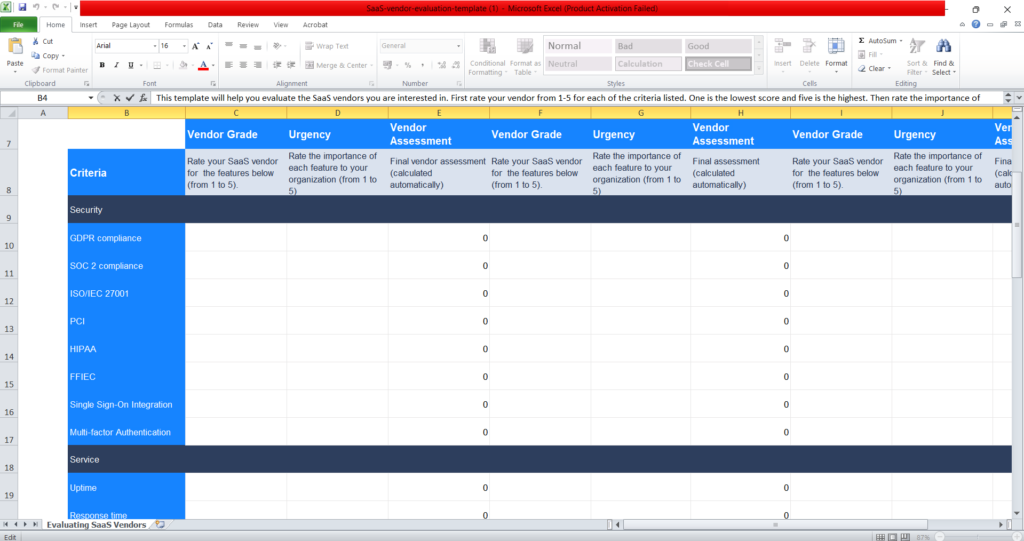The width and height of the screenshot is (1024, 541).
Task: Click the formula bar text field
Action: click(x=577, y=98)
